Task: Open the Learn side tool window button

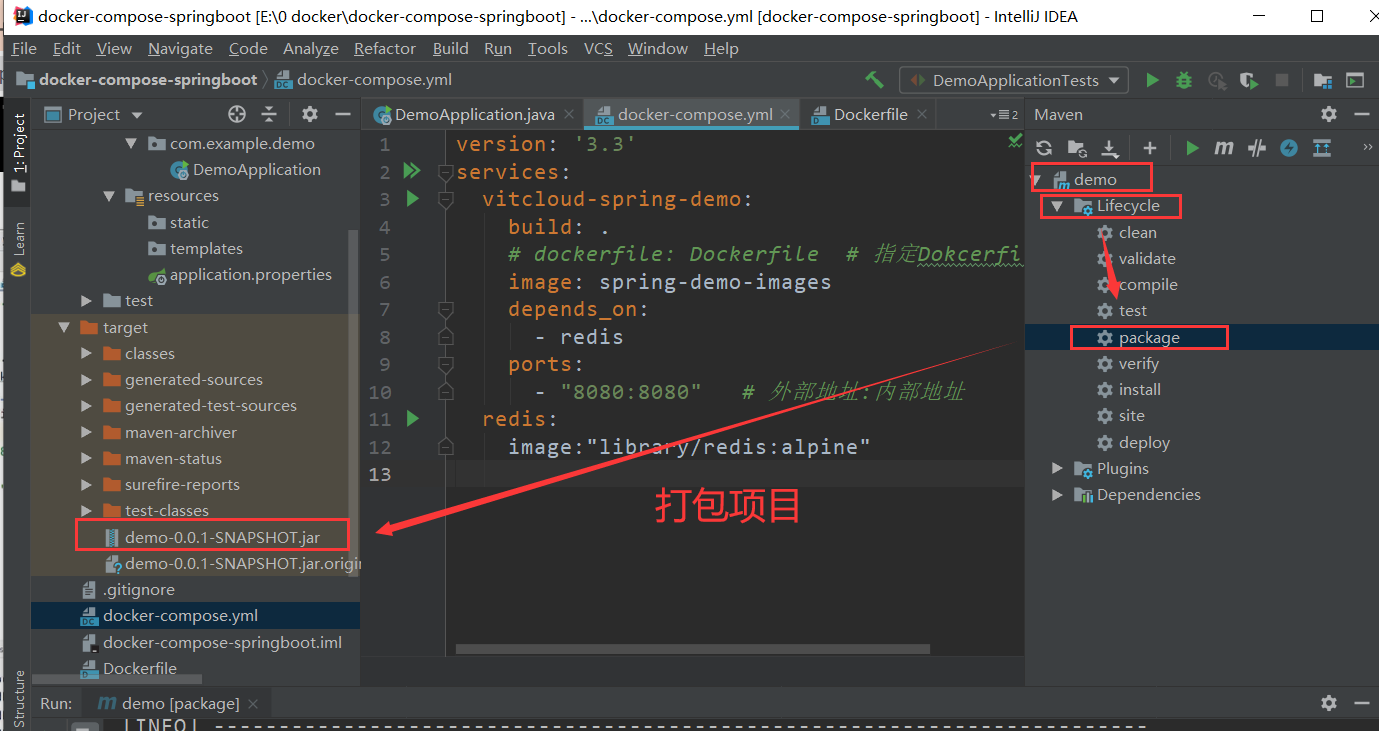Action: point(18,247)
